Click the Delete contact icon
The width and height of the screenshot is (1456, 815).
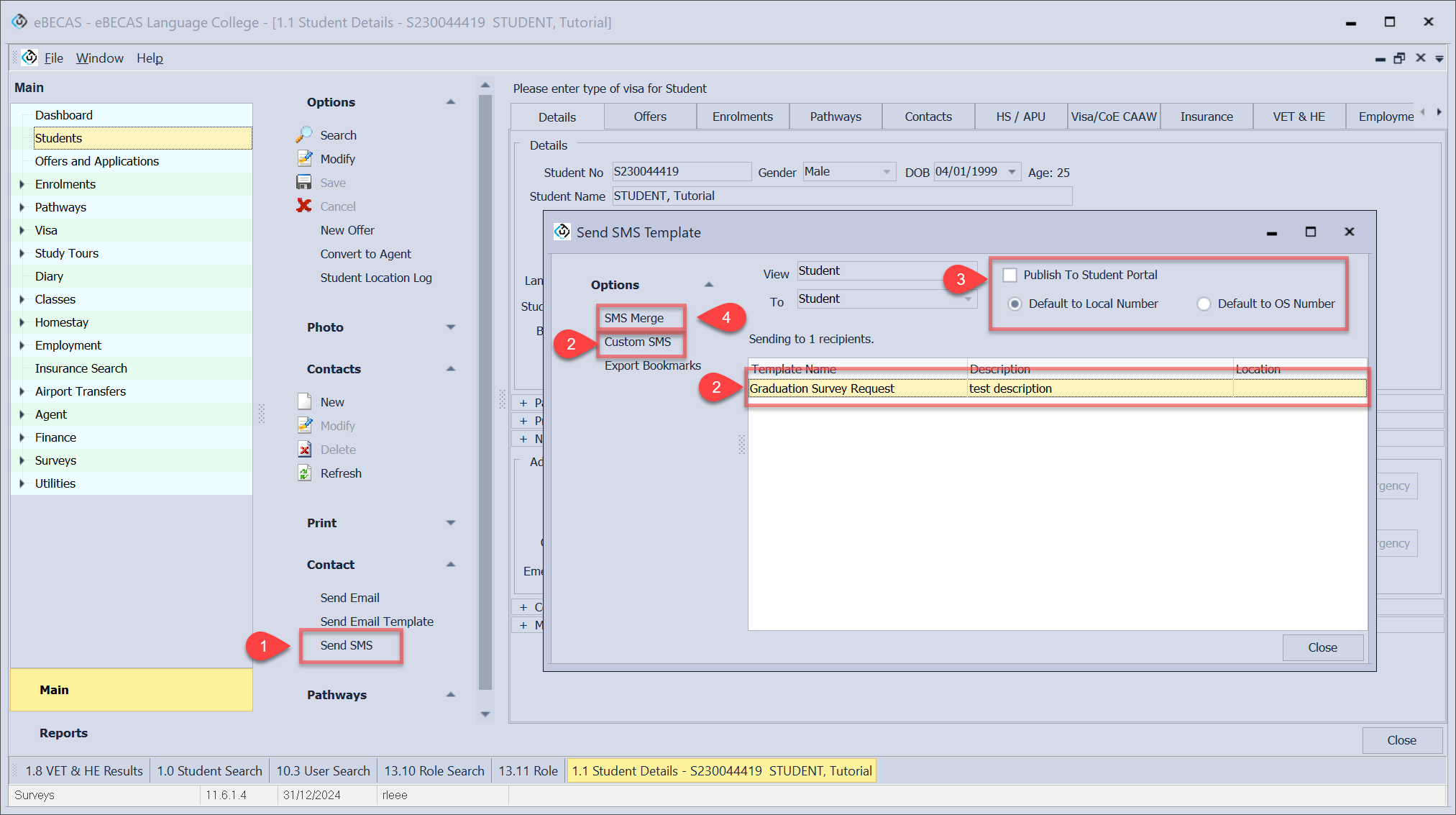coord(304,450)
